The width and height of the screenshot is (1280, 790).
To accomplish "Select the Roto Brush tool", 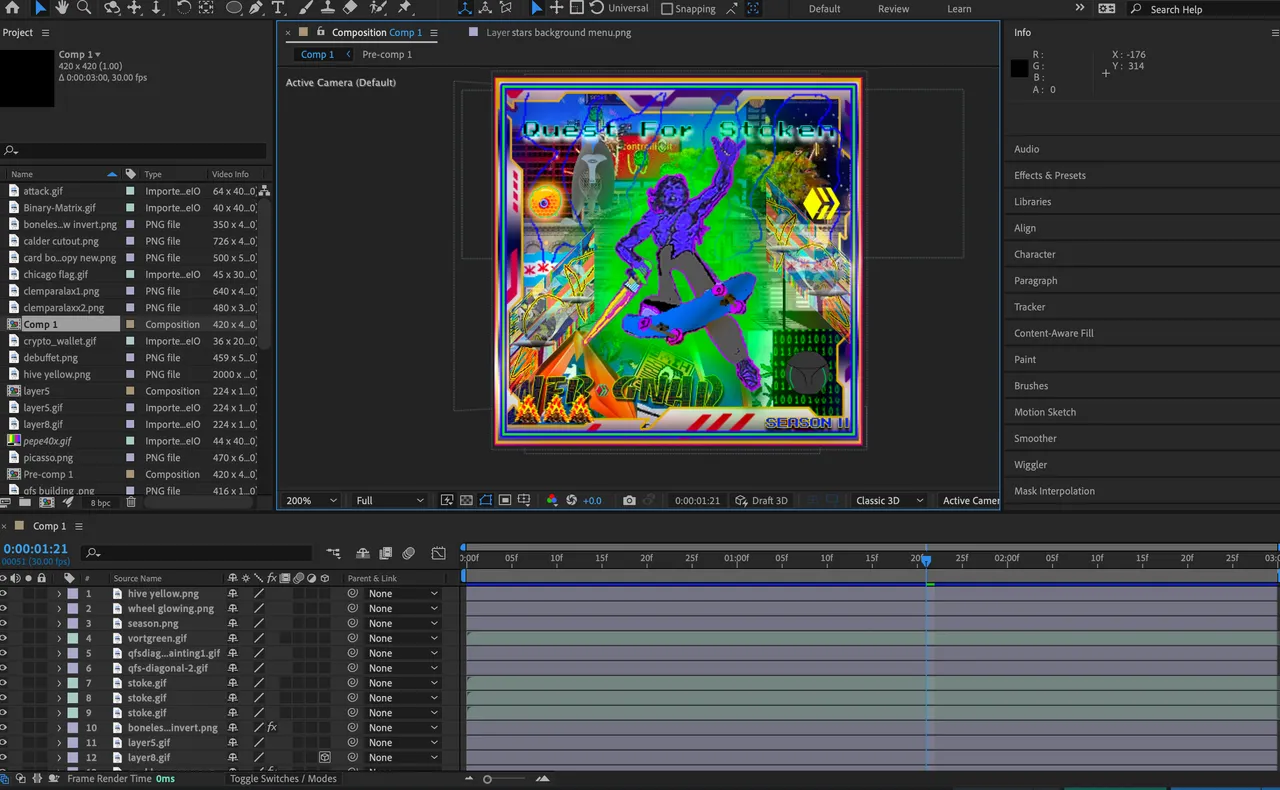I will [x=378, y=8].
